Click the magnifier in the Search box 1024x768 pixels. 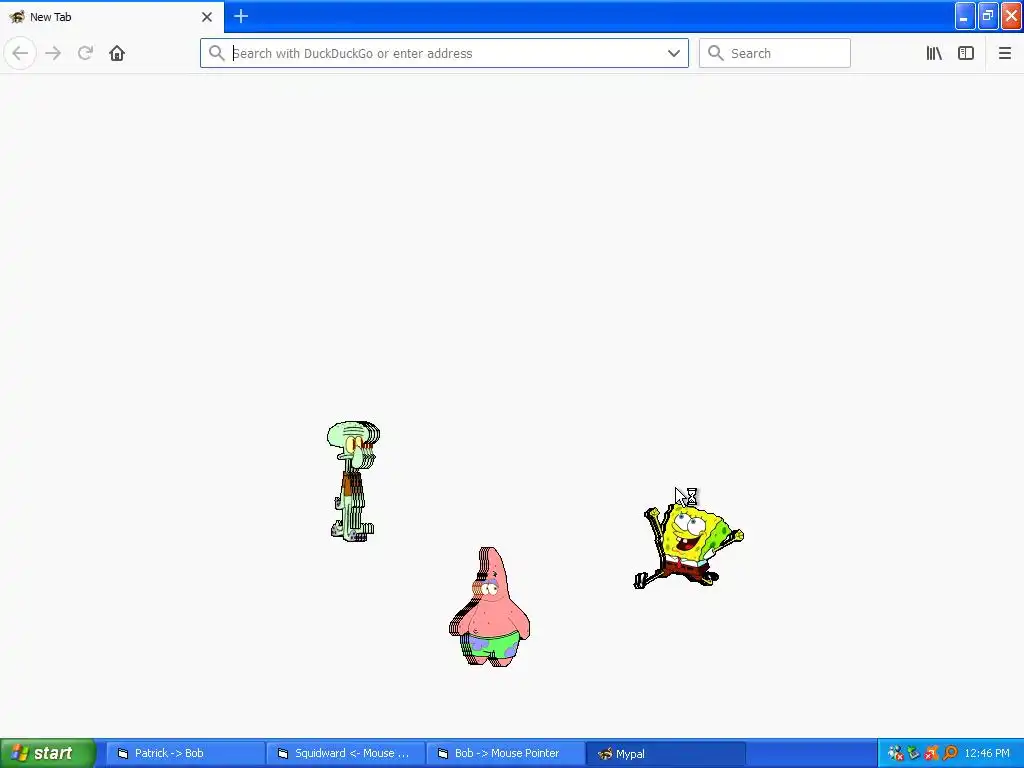(x=716, y=53)
